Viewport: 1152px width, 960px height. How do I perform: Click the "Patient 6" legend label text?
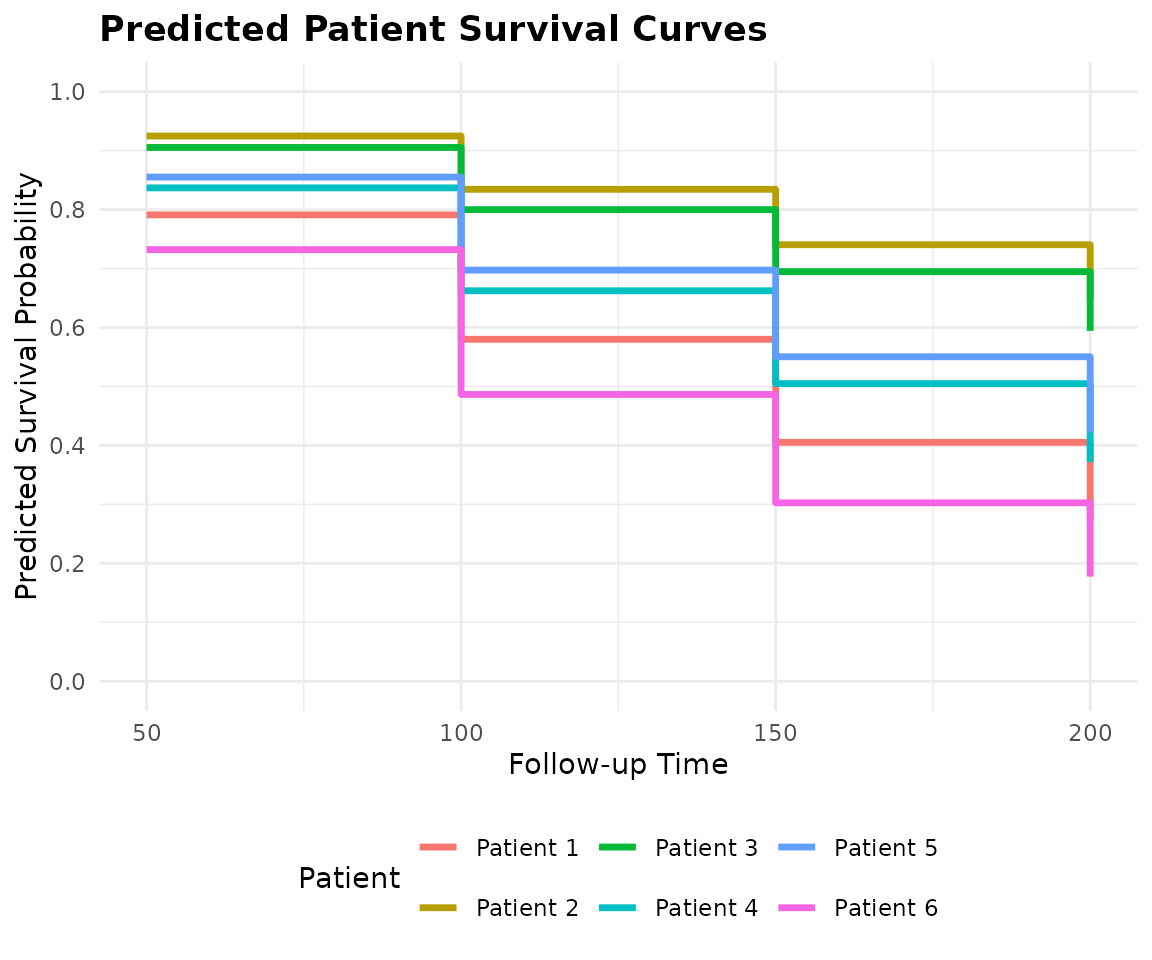885,908
